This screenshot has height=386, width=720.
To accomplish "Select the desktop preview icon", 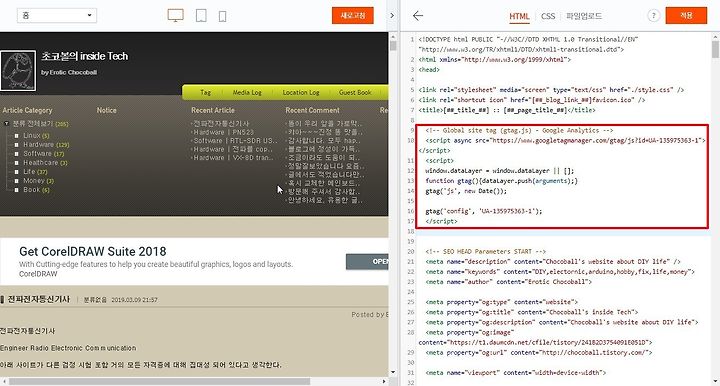I will tap(175, 16).
